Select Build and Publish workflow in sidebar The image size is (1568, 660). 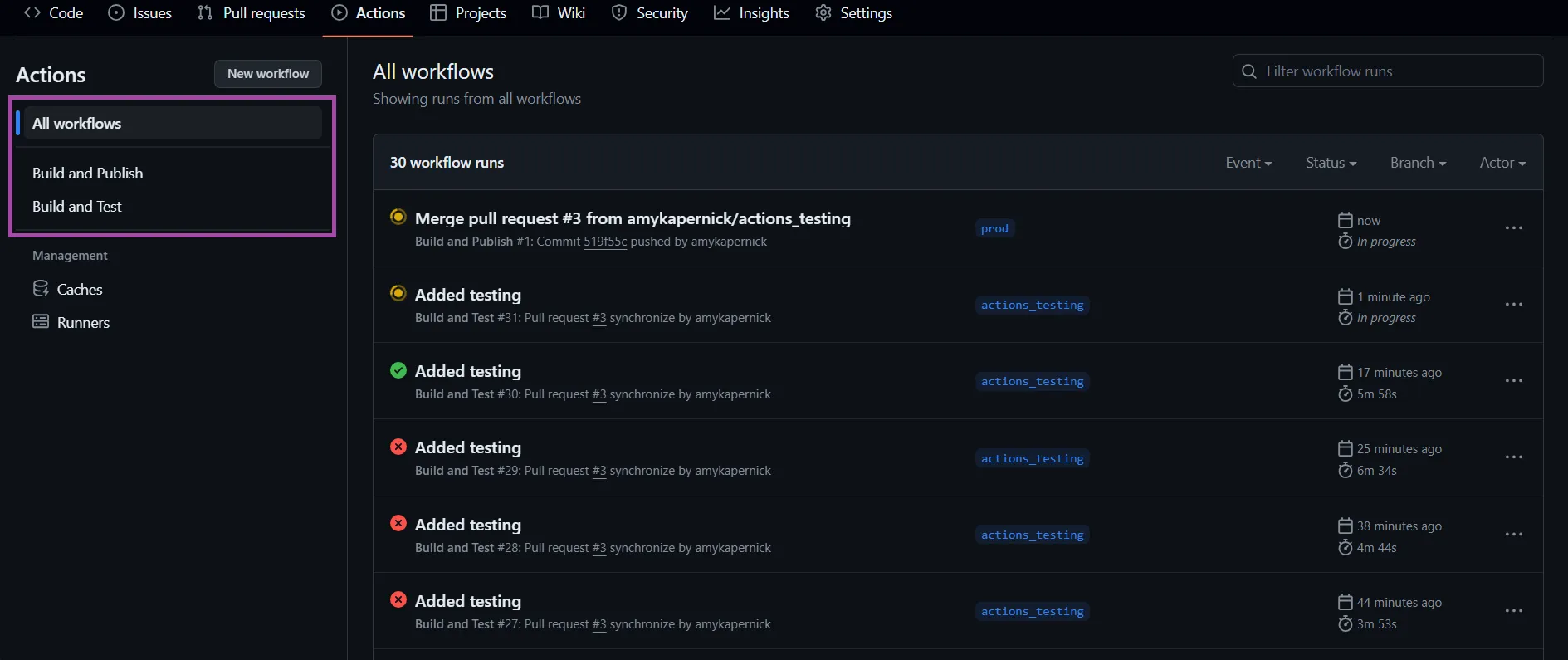[x=88, y=173]
